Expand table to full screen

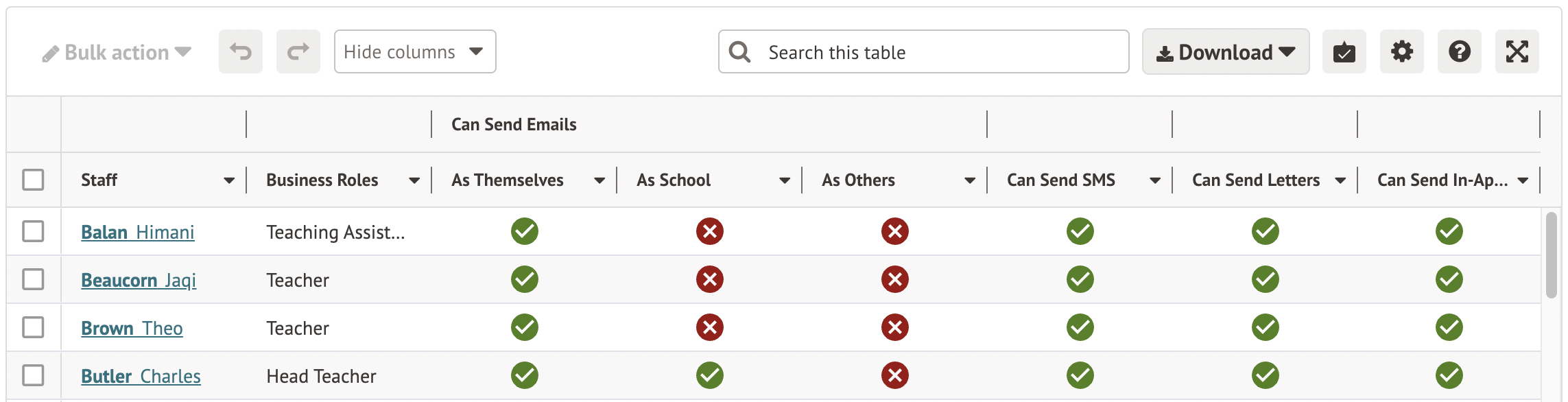point(1517,51)
